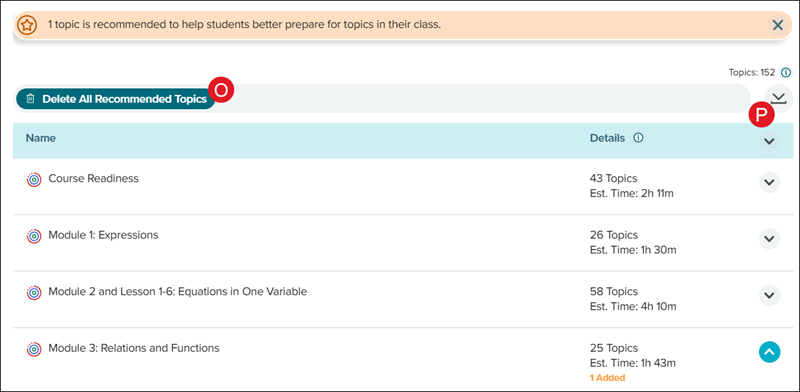The width and height of the screenshot is (800, 392).
Task: Expand the Course Readiness row
Action: pyautogui.click(x=769, y=182)
